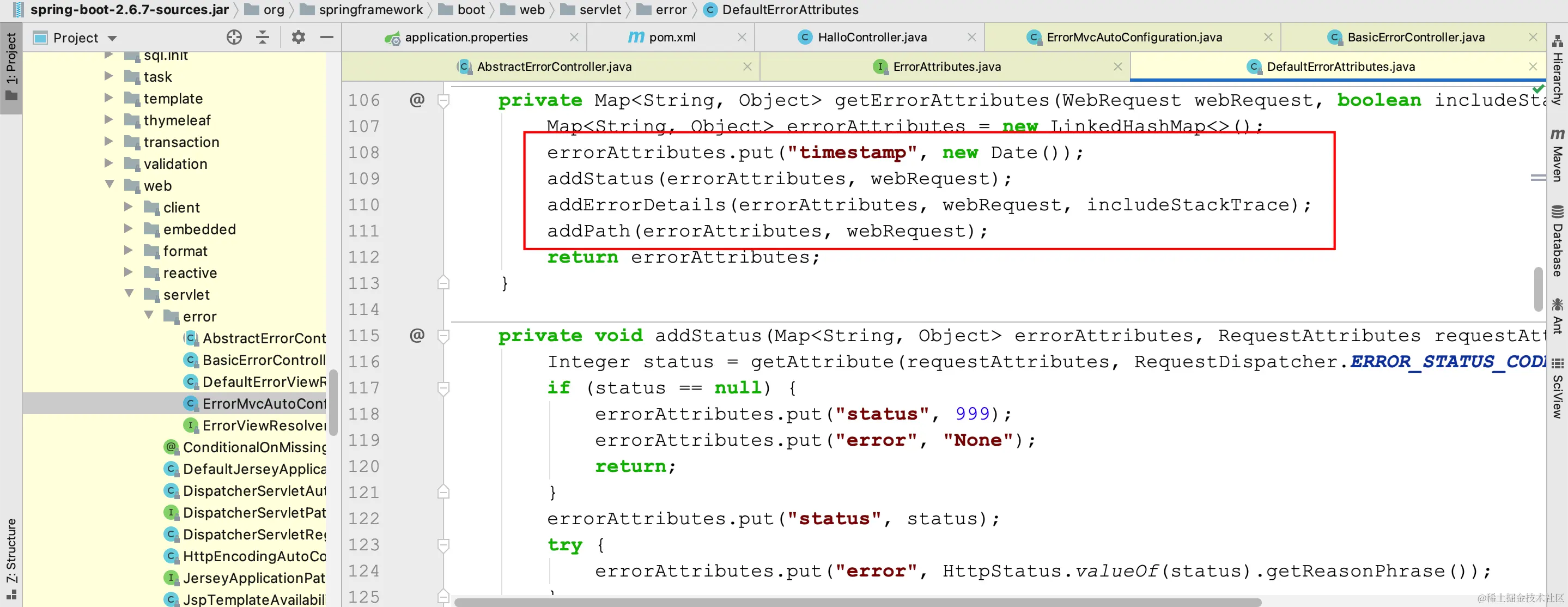Image resolution: width=1568 pixels, height=607 pixels.
Task: Open the Database tool window
Action: [1557, 241]
